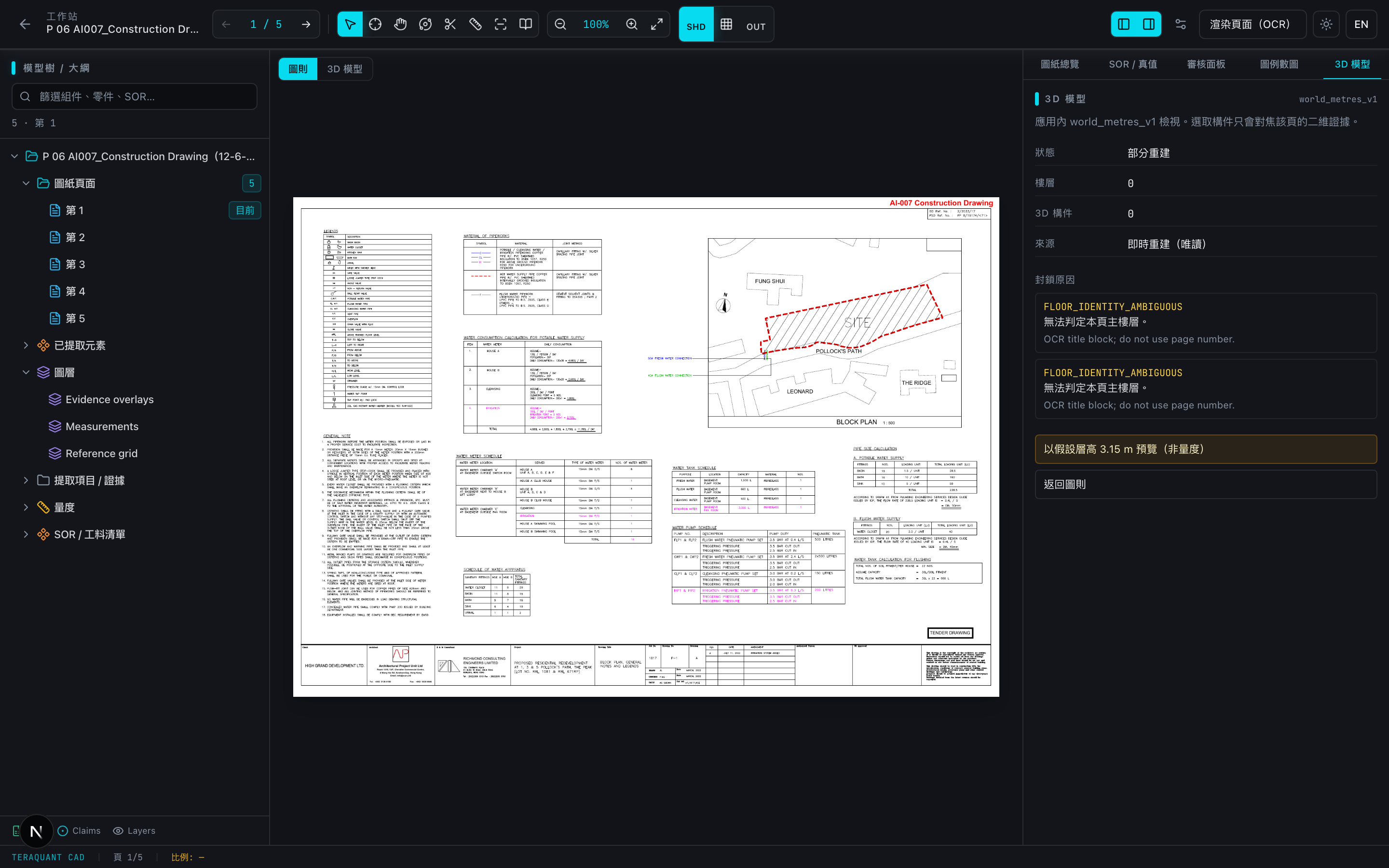Click the 第 3 page document icon

point(55,264)
